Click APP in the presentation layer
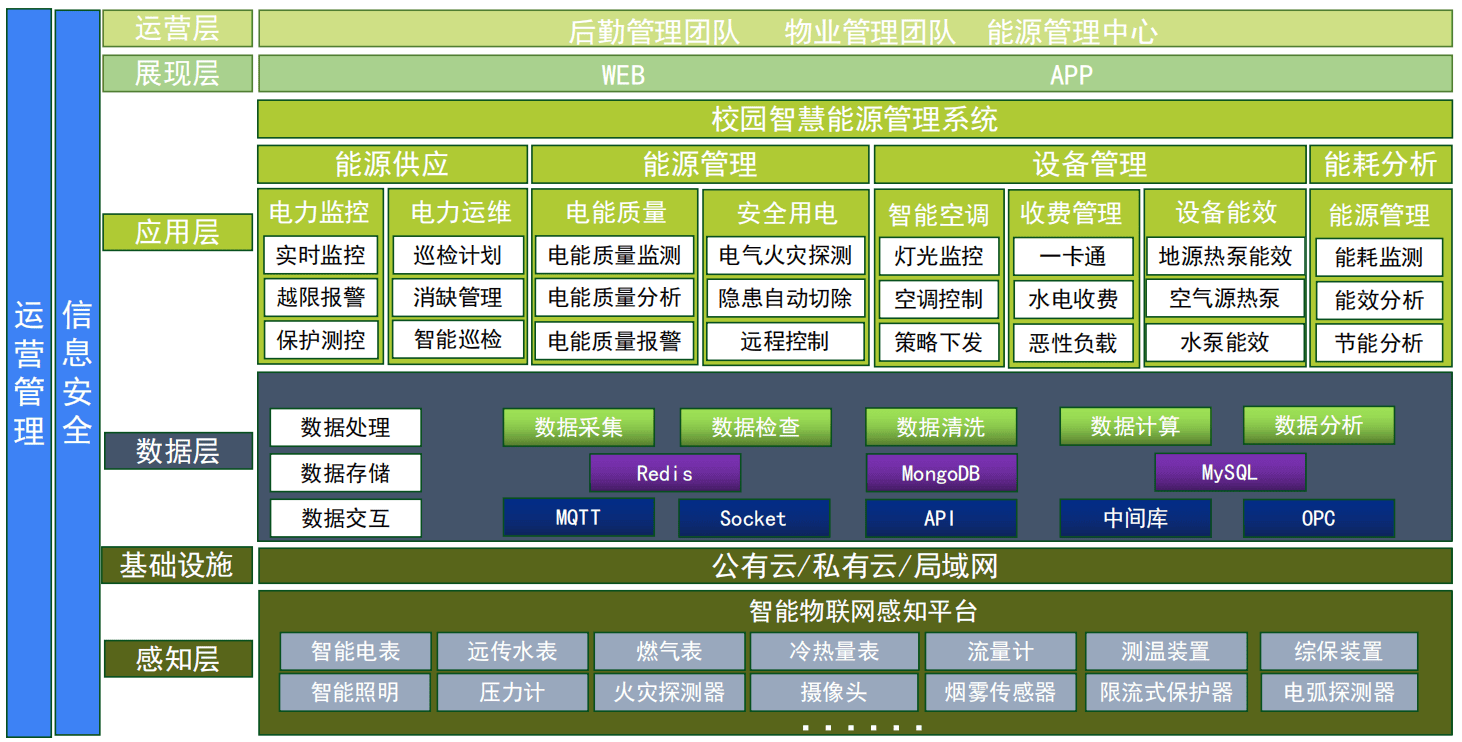This screenshot has width=1462, height=742. 1071,75
